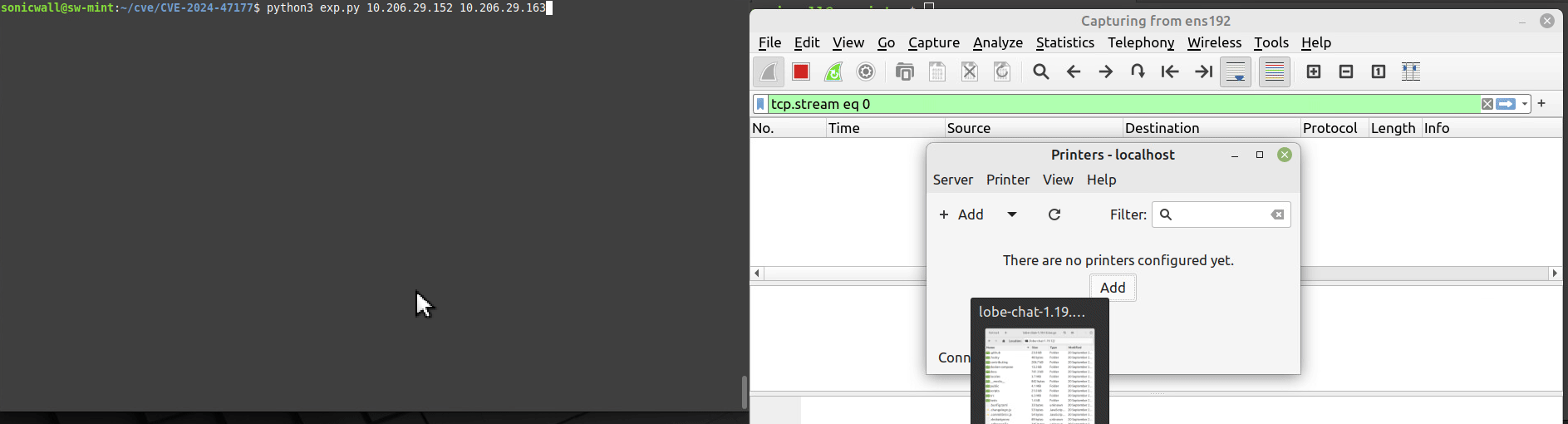The width and height of the screenshot is (1568, 424).
Task: Toggle auto-scroll during live capture
Action: (x=1236, y=72)
